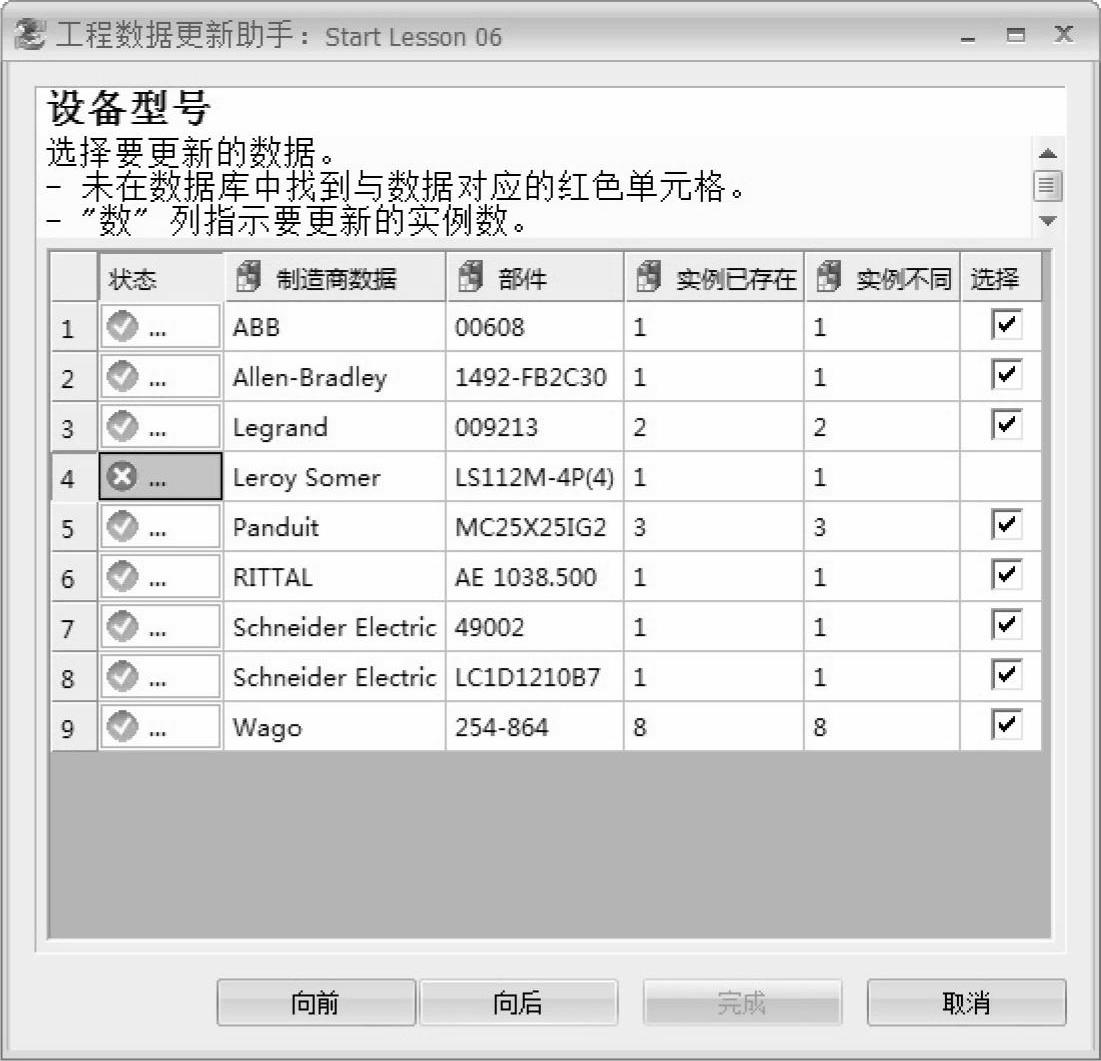This screenshot has width=1101, height=1061.
Task: Click the part cell 'AE 1038.500'
Action: (x=535, y=576)
